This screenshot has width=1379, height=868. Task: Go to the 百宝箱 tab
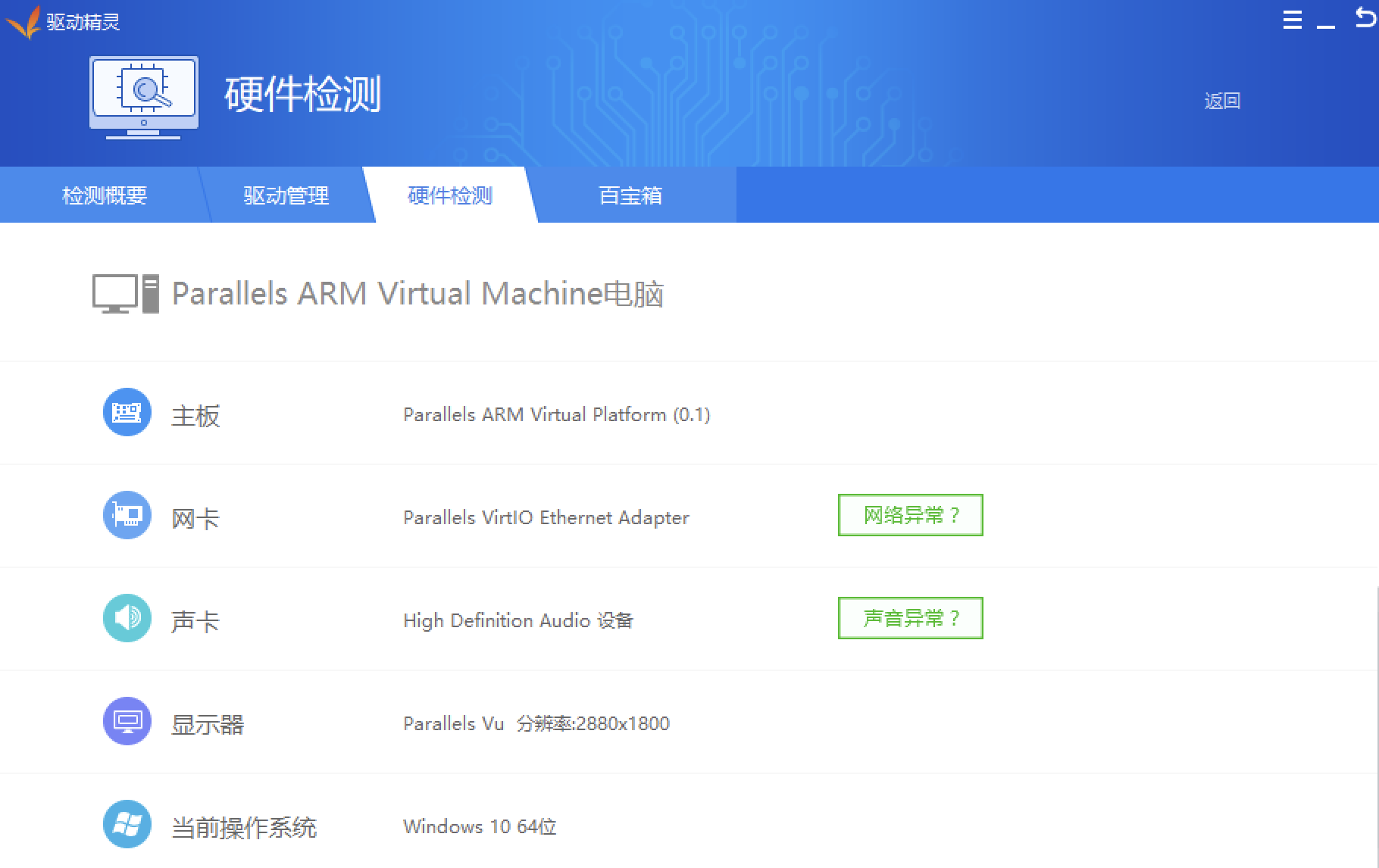630,195
